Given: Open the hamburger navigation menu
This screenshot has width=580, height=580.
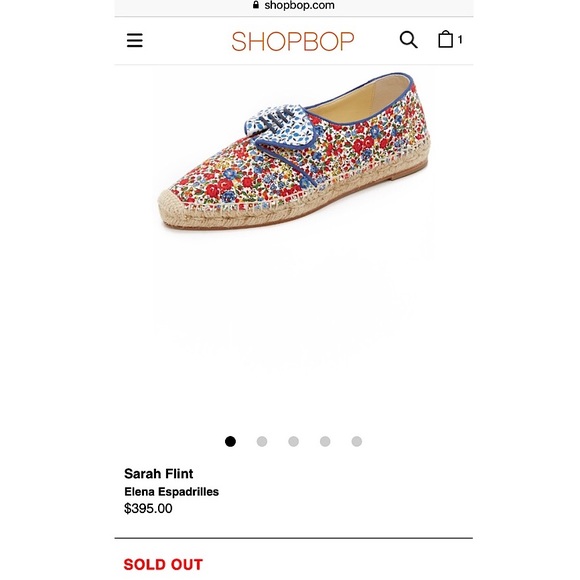Looking at the screenshot, I should 135,40.
